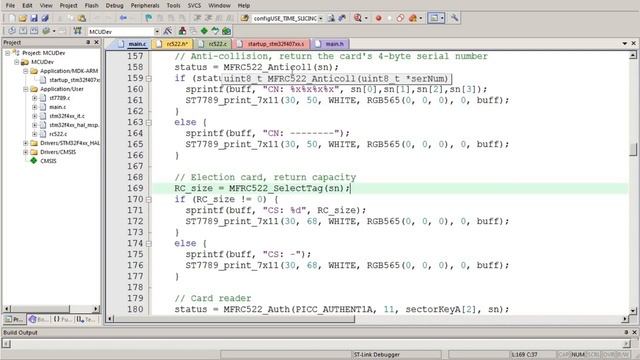640x360 pixels.
Task: Click the Translate file icon
Action: (12, 31)
